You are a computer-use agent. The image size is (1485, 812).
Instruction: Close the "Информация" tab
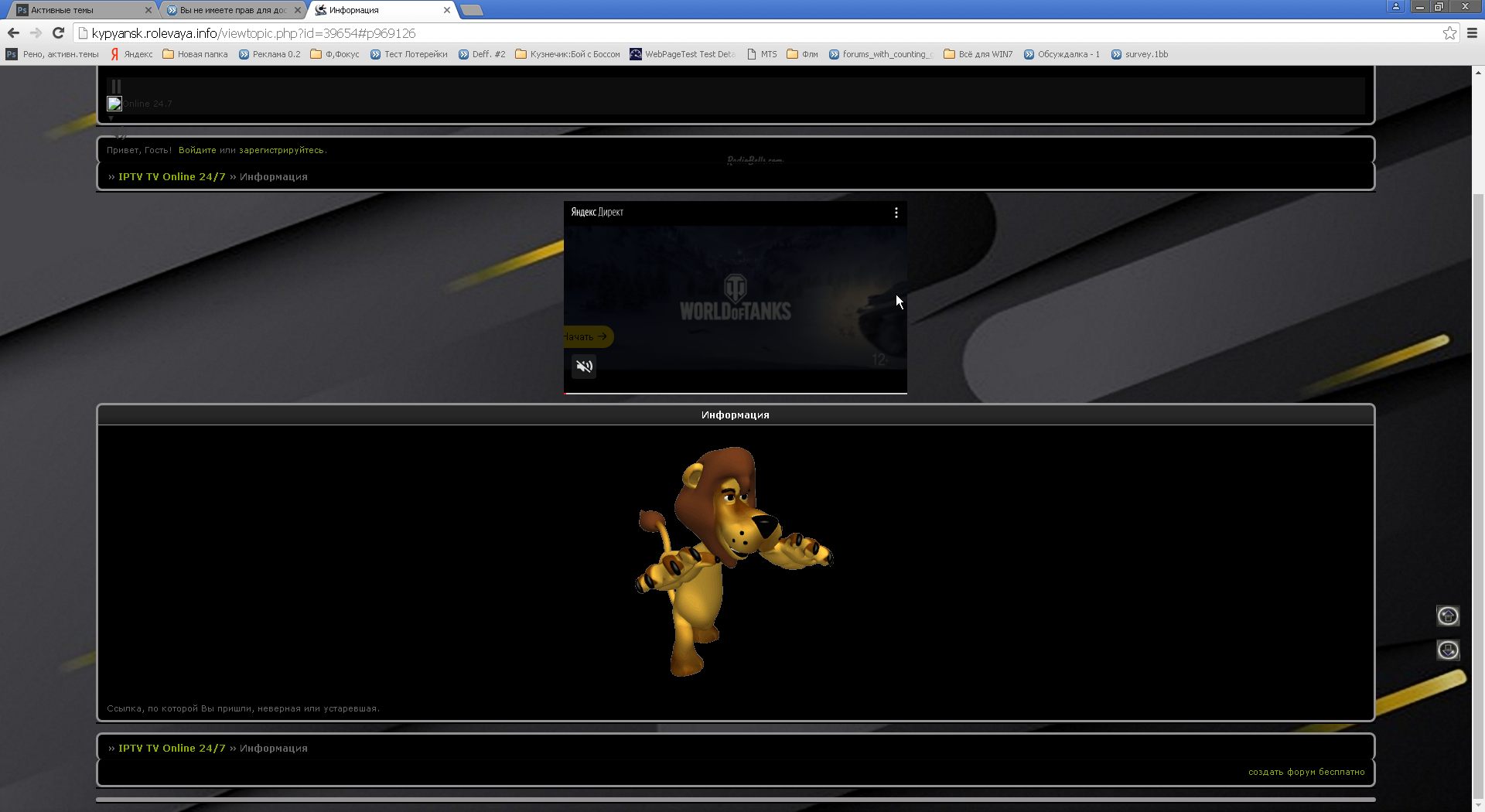[447, 10]
